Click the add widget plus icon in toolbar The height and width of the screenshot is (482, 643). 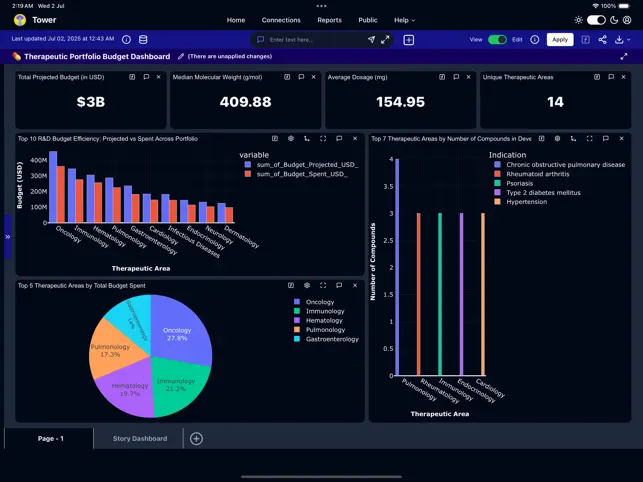409,40
